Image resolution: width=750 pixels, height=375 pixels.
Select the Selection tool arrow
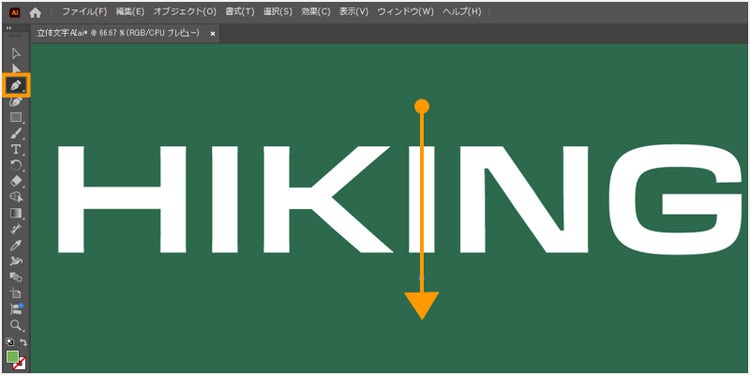(16, 54)
